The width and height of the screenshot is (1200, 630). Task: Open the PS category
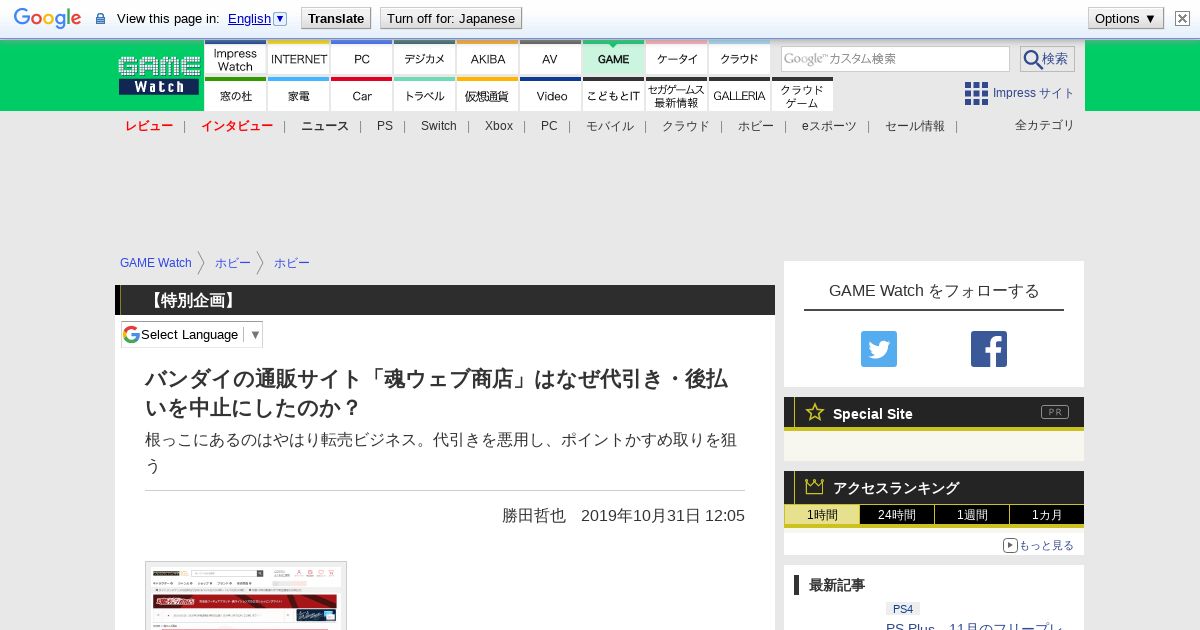pyautogui.click(x=385, y=126)
